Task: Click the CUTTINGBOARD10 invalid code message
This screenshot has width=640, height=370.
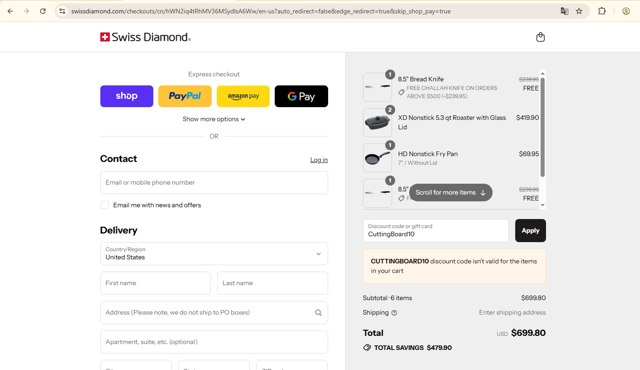Action: point(454,266)
